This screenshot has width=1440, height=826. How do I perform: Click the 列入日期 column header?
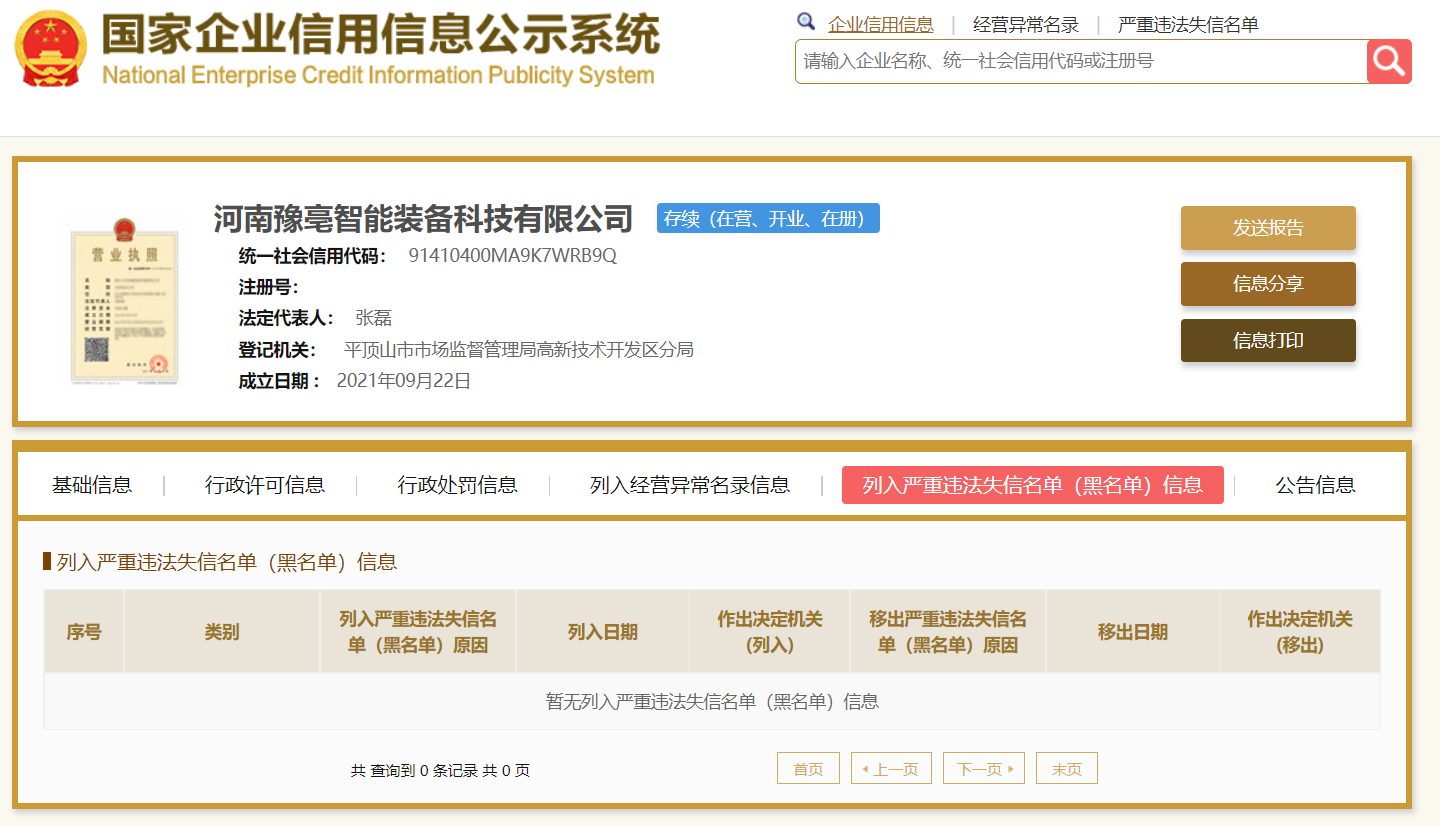click(x=603, y=631)
